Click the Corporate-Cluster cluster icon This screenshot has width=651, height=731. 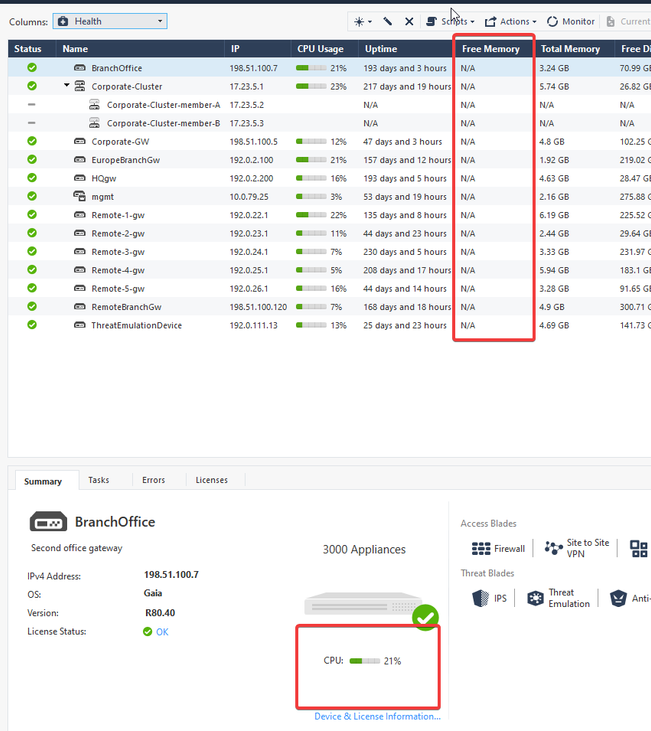pyautogui.click(x=80, y=87)
